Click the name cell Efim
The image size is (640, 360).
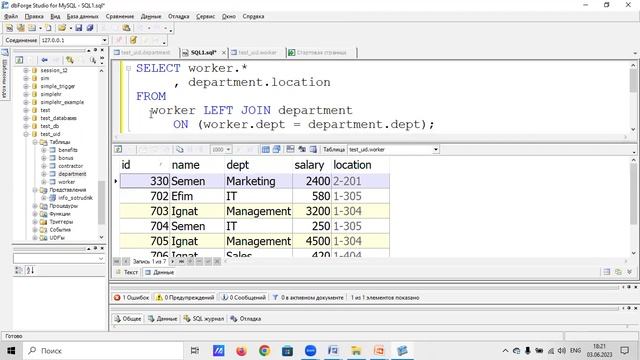pyautogui.click(x=197, y=196)
